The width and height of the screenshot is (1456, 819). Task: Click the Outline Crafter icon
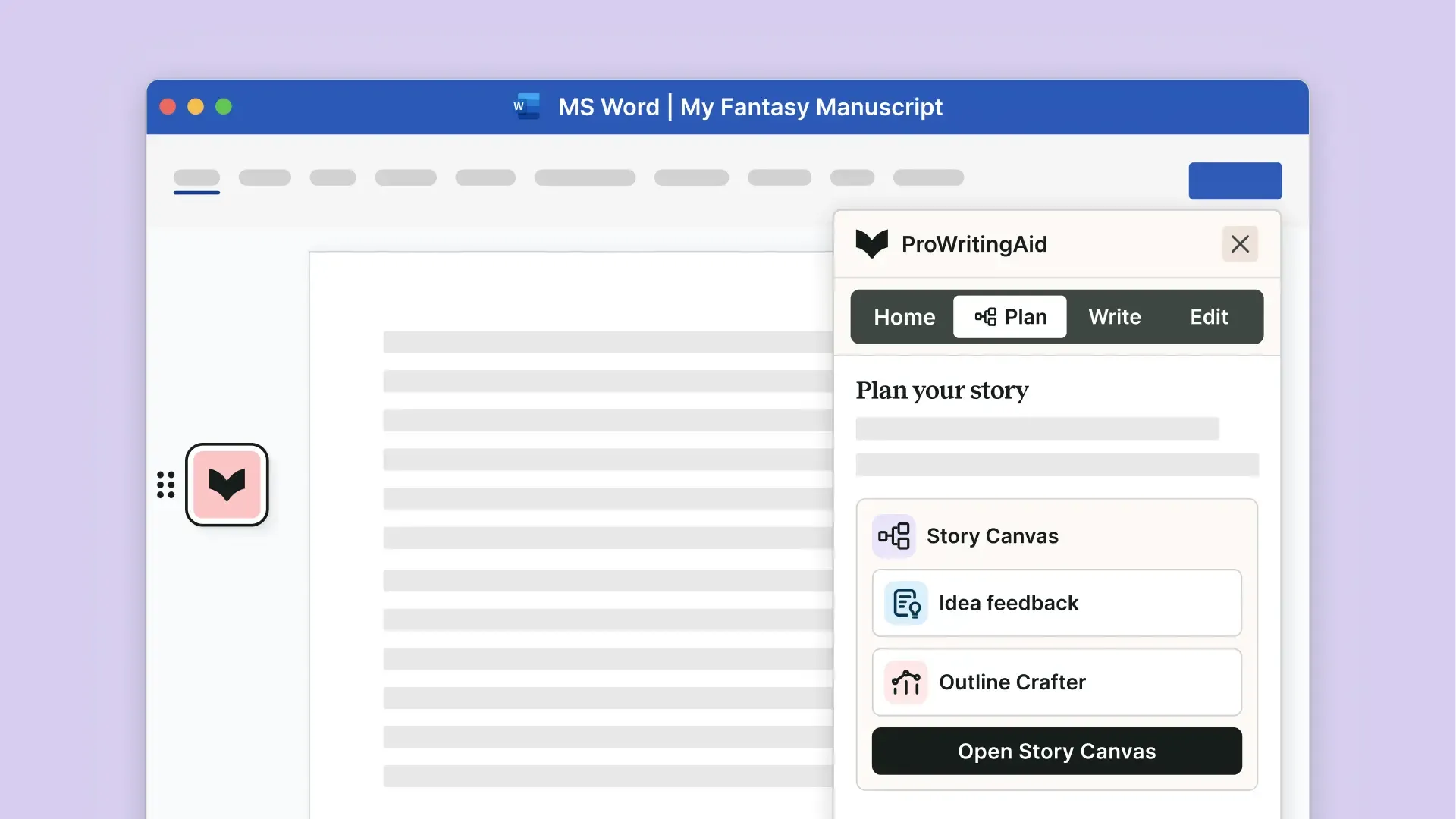point(906,682)
